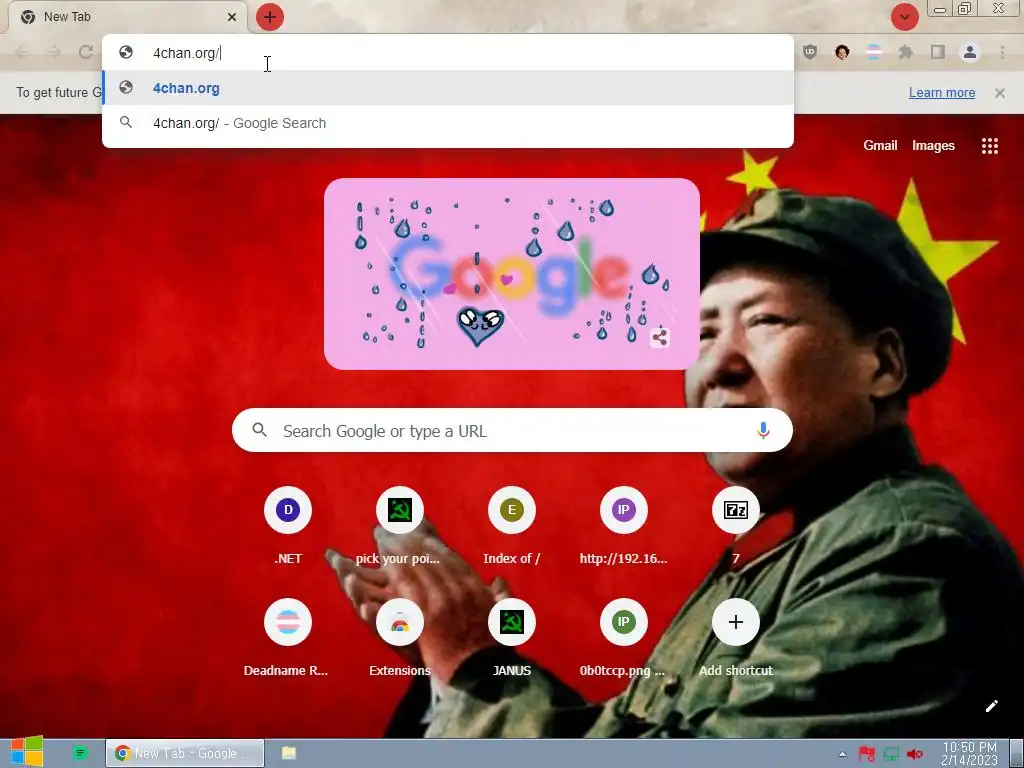Image resolution: width=1024 pixels, height=768 pixels.
Task: Open the tab search dropdown arrow
Action: pos(904,17)
